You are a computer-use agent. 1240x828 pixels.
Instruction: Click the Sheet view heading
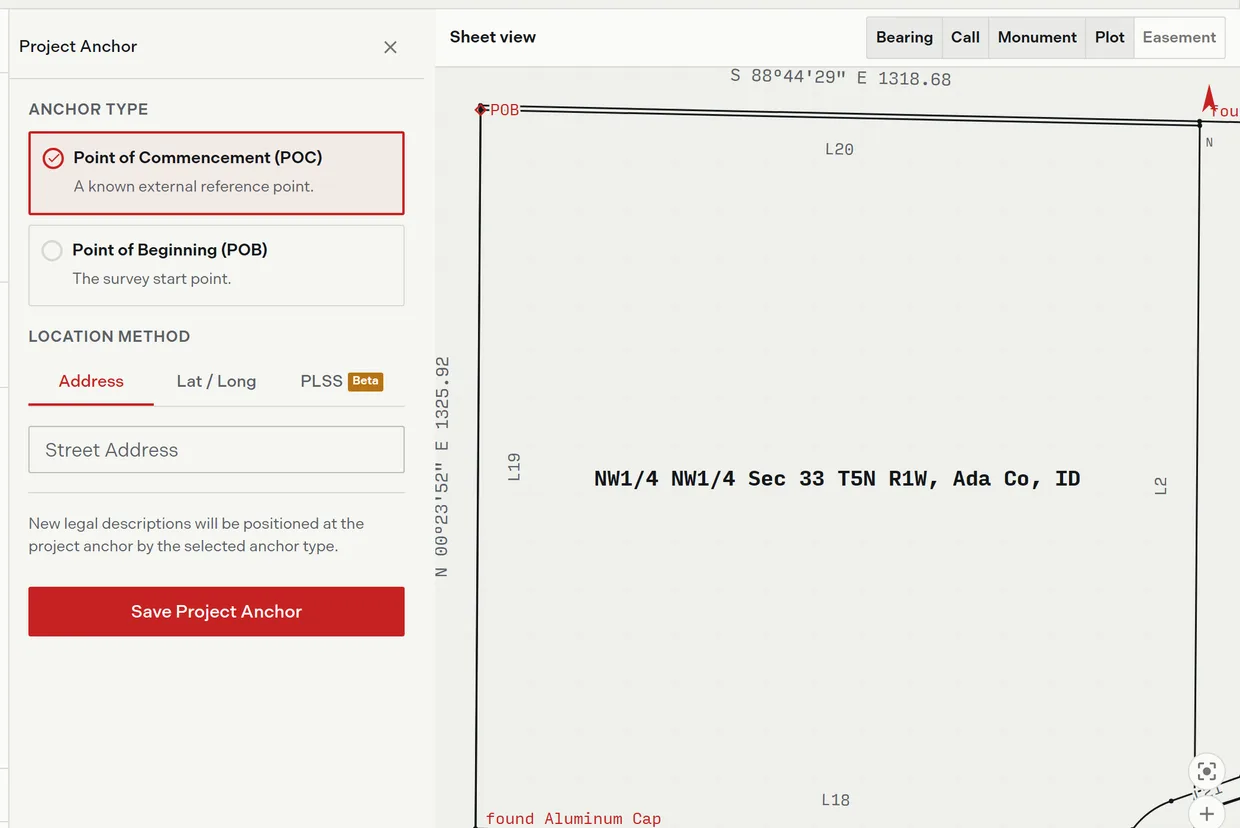493,37
